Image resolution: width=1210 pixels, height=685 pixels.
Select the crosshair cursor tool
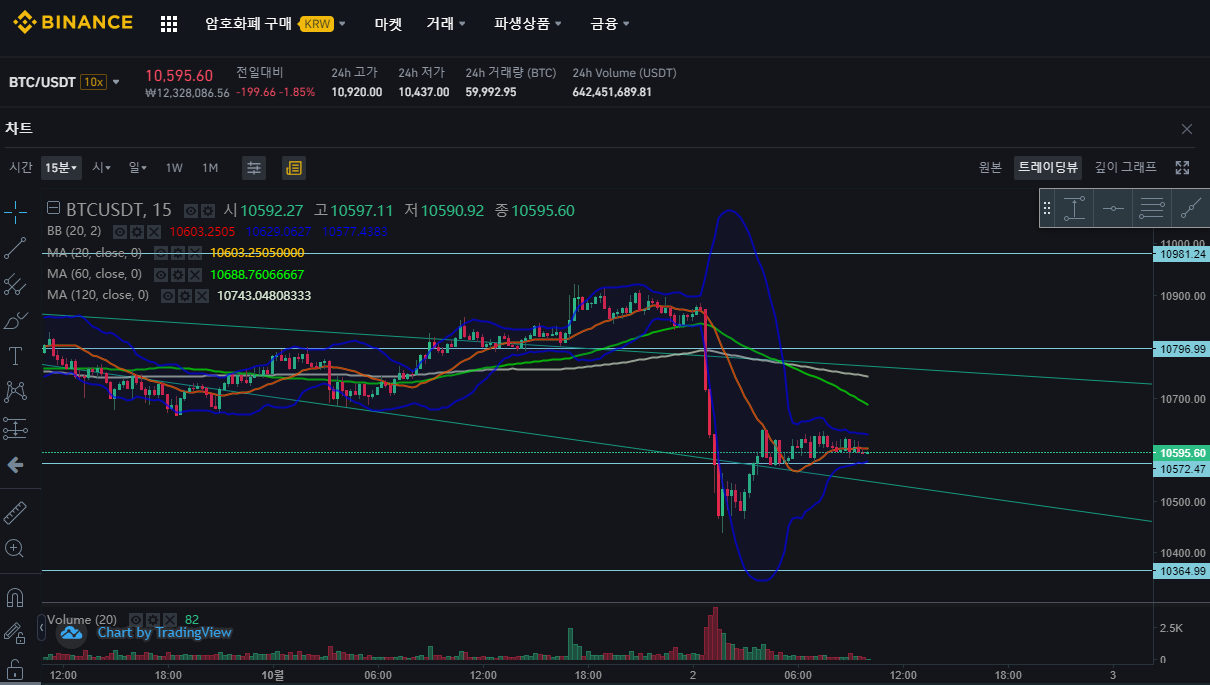pyautogui.click(x=15, y=211)
